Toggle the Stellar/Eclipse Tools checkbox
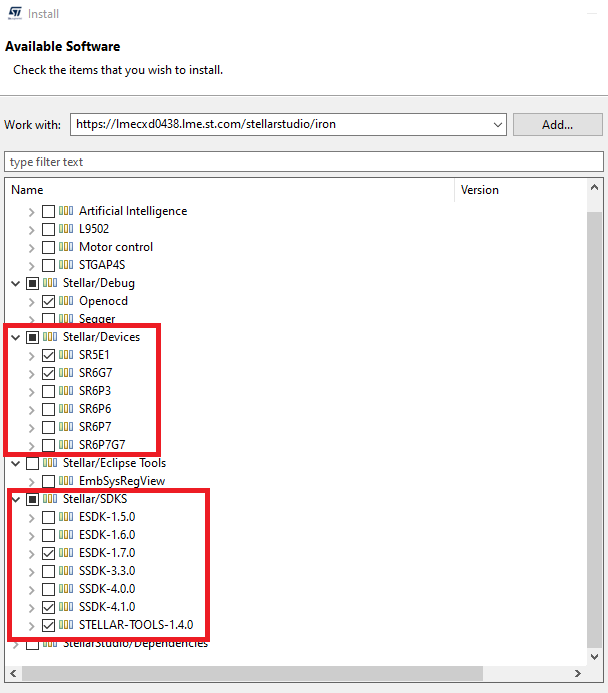The height and width of the screenshot is (693, 608). point(32,463)
